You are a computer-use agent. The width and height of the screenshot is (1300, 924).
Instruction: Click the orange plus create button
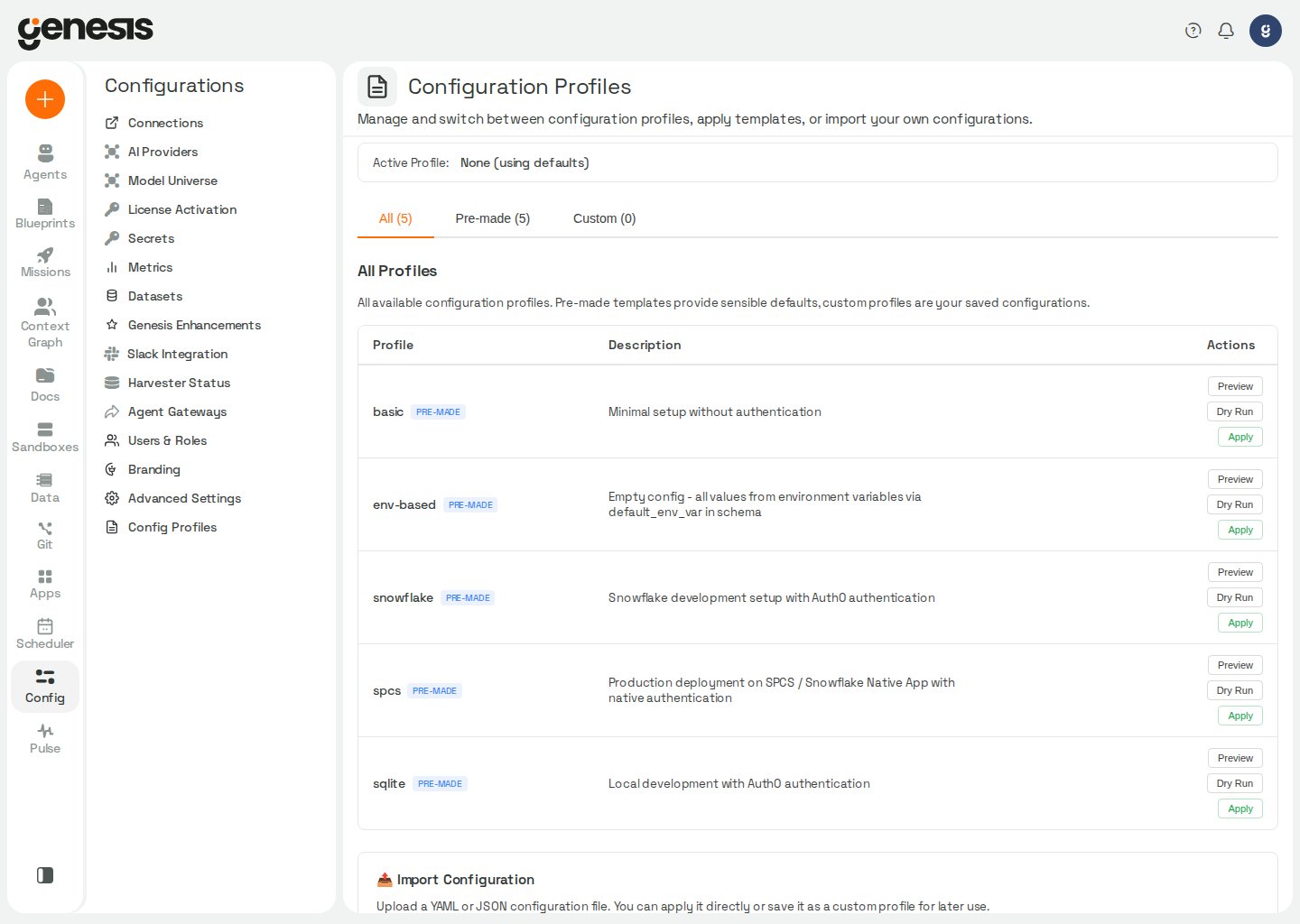tap(45, 99)
